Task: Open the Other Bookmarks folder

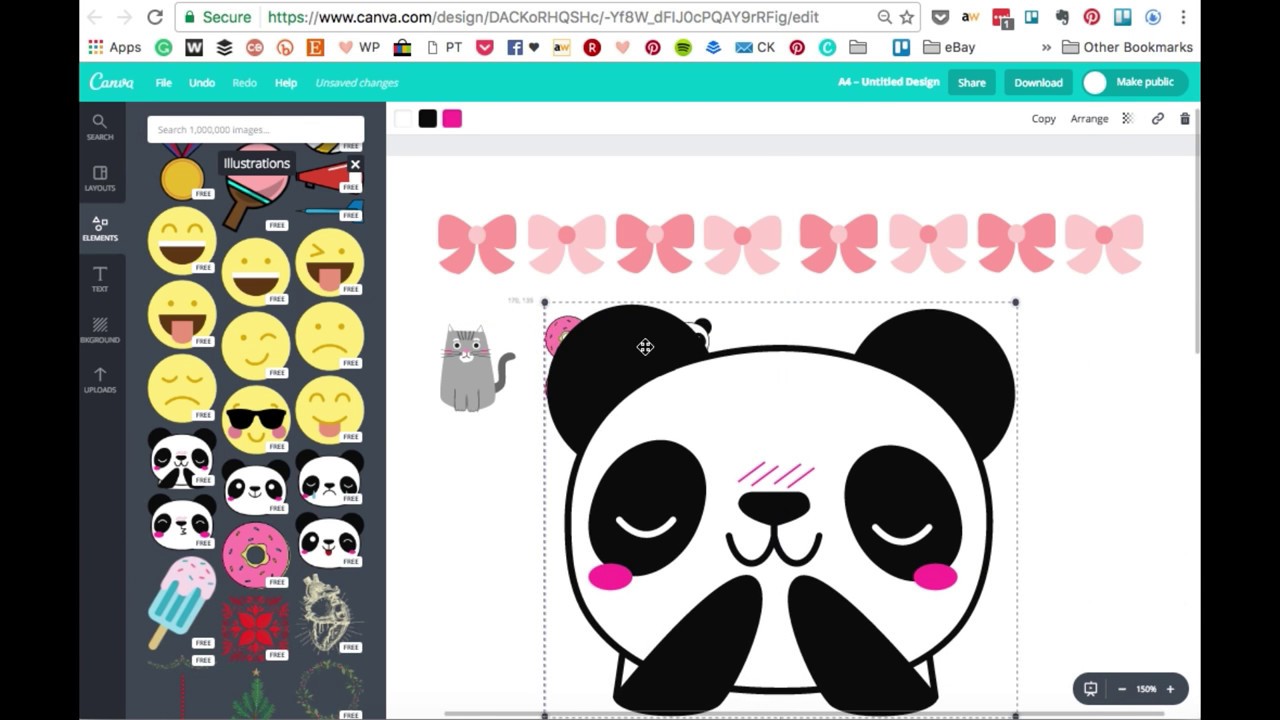Action: coord(1127,47)
